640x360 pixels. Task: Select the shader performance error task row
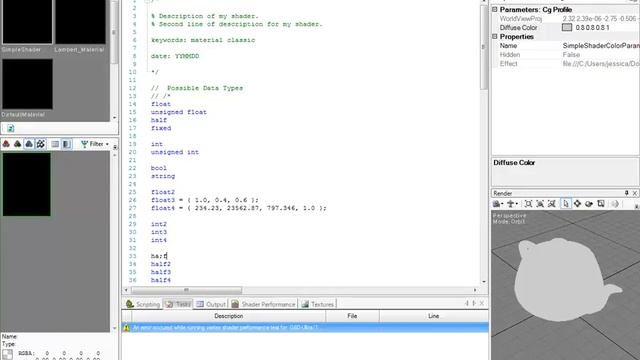tap(304, 327)
